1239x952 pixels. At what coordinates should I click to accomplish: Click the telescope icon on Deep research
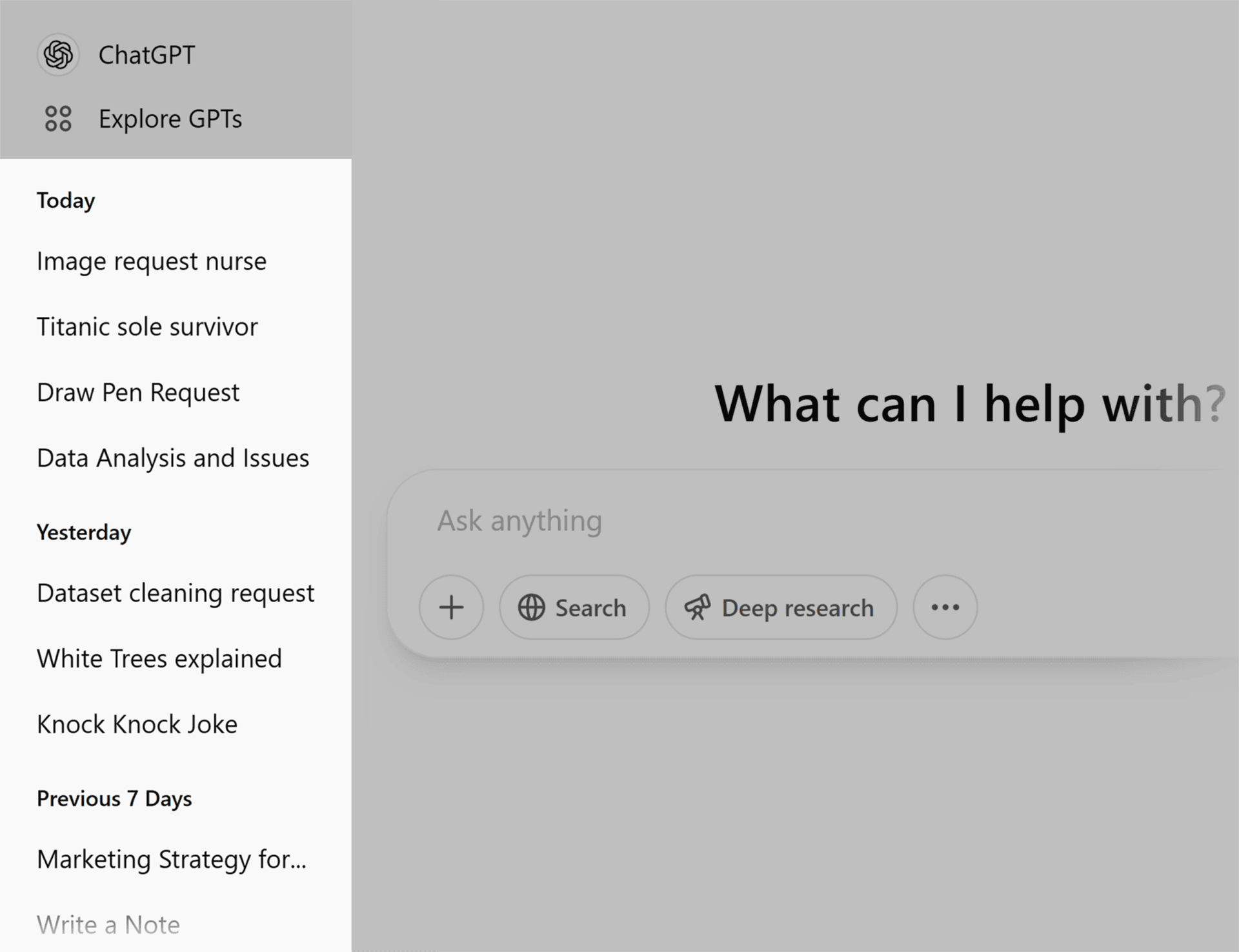(x=698, y=607)
